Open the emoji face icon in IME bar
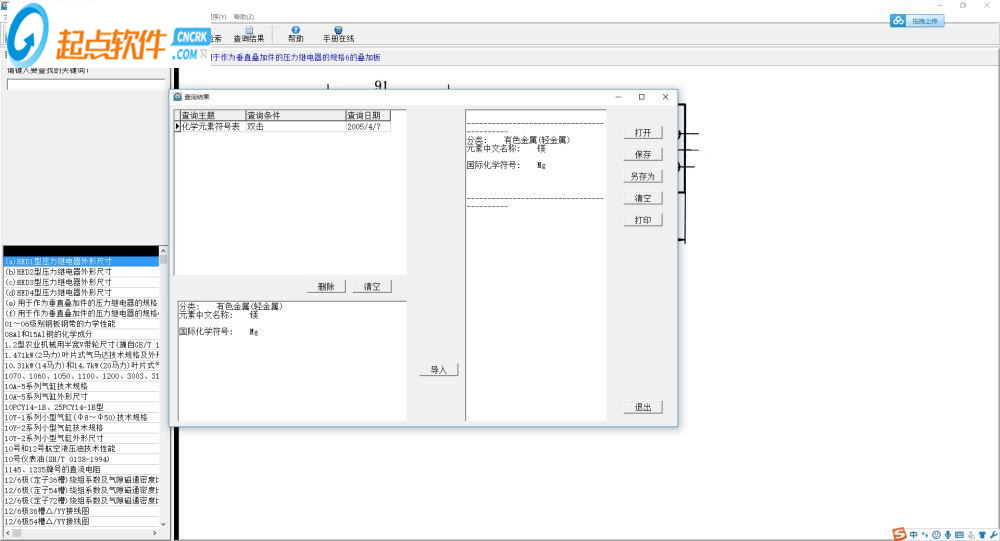 (936, 535)
